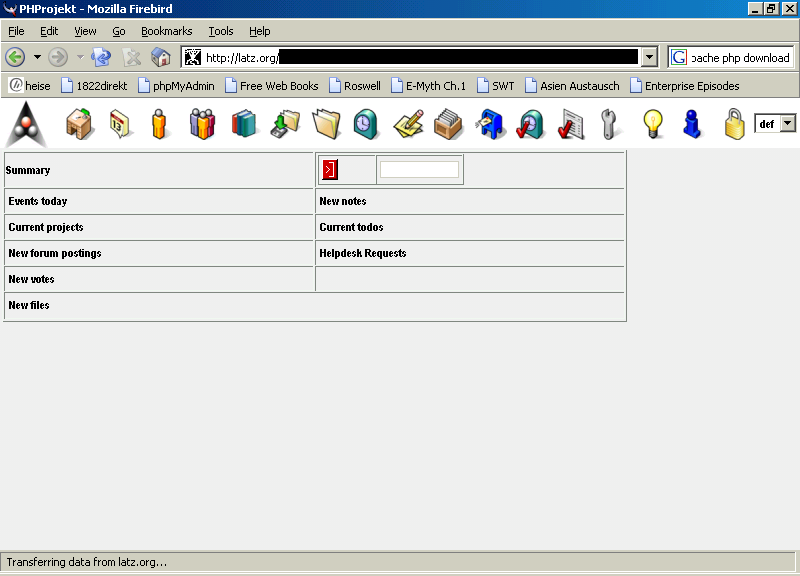Viewport: 800px width, 576px height.
Task: Click the PHProjekt triangle logo
Action: 27,124
